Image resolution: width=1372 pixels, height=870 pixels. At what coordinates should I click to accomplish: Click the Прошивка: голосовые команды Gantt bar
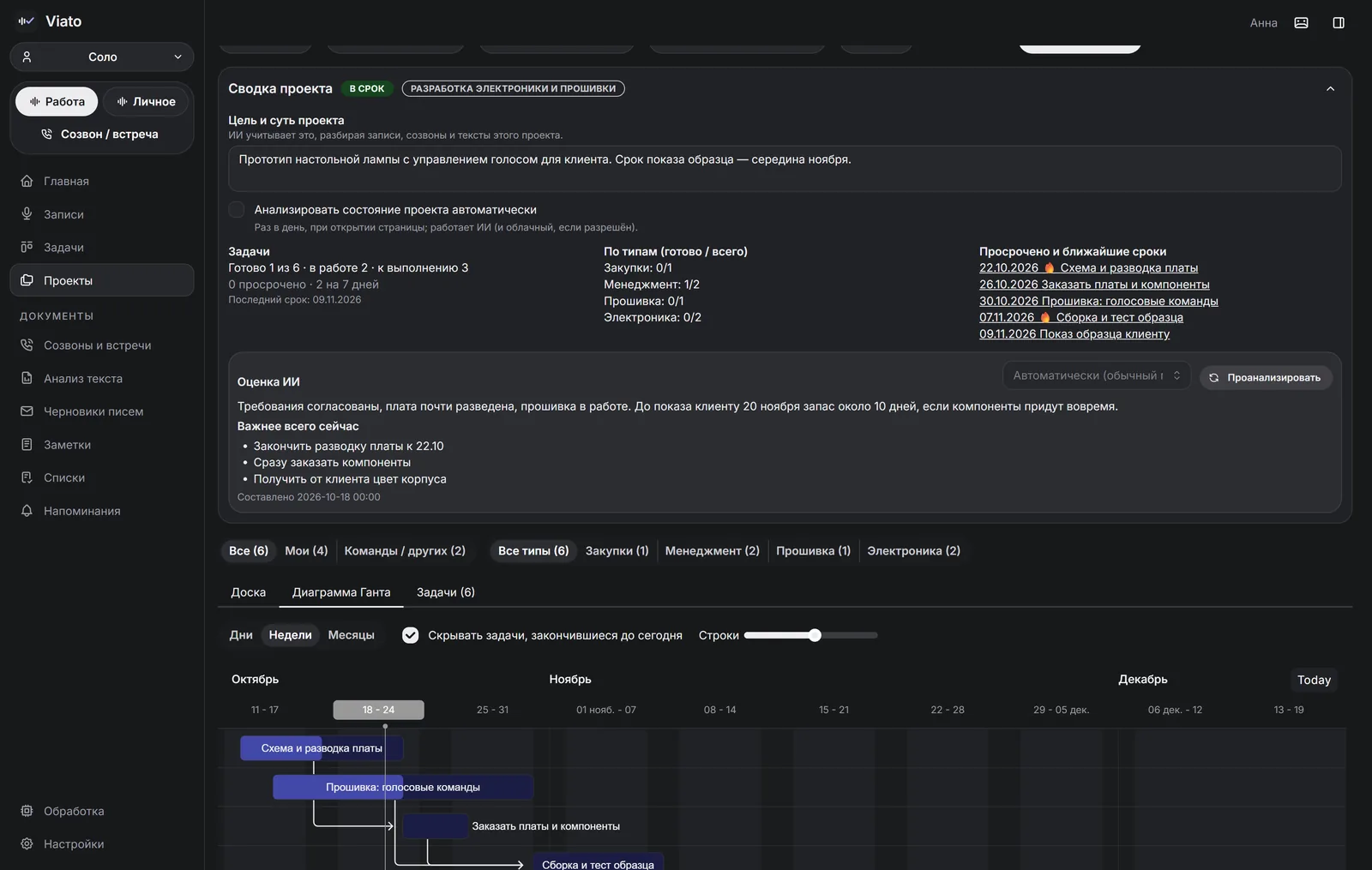point(403,787)
